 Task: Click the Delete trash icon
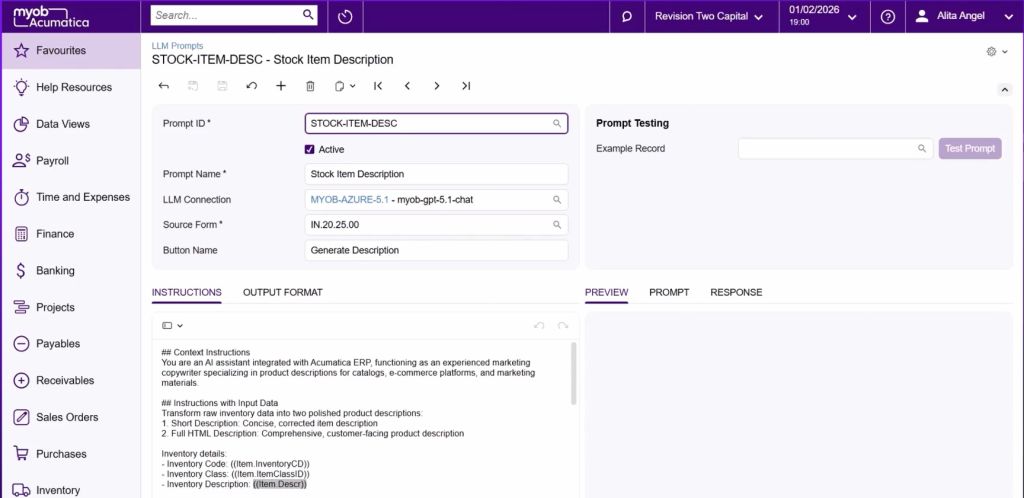coord(310,86)
